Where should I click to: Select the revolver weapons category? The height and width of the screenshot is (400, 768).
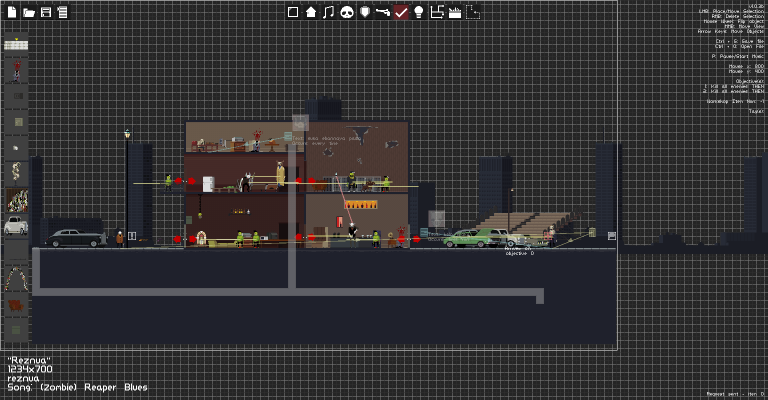[383, 12]
